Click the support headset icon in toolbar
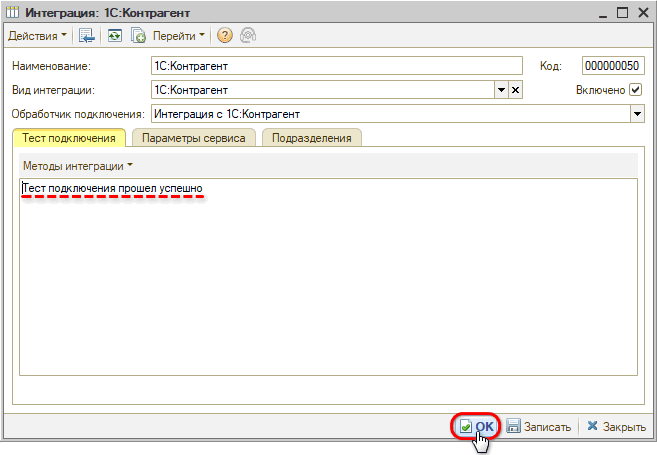The image size is (657, 455). pyautogui.click(x=247, y=36)
